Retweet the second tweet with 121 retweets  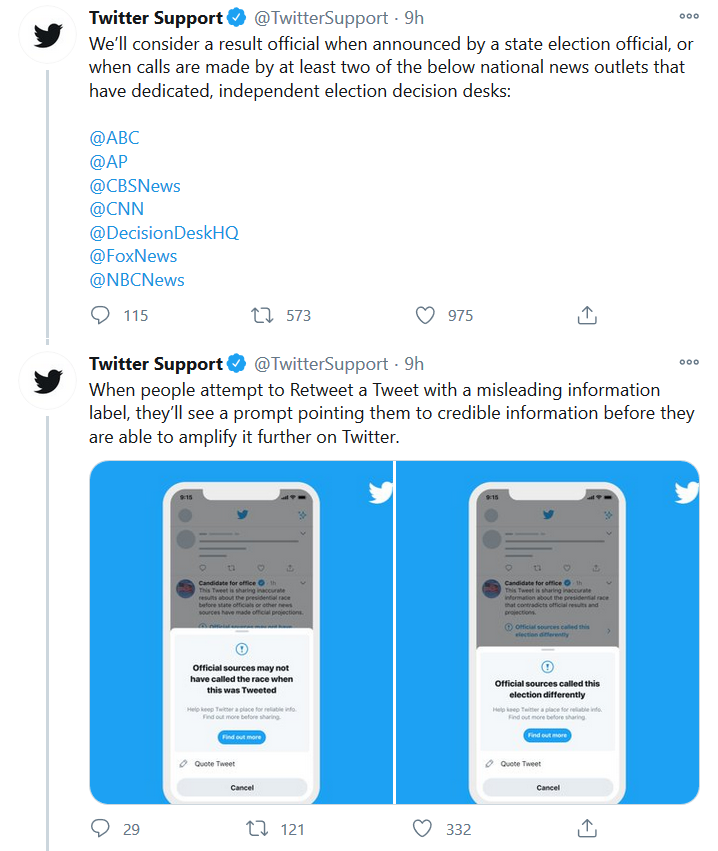(257, 828)
